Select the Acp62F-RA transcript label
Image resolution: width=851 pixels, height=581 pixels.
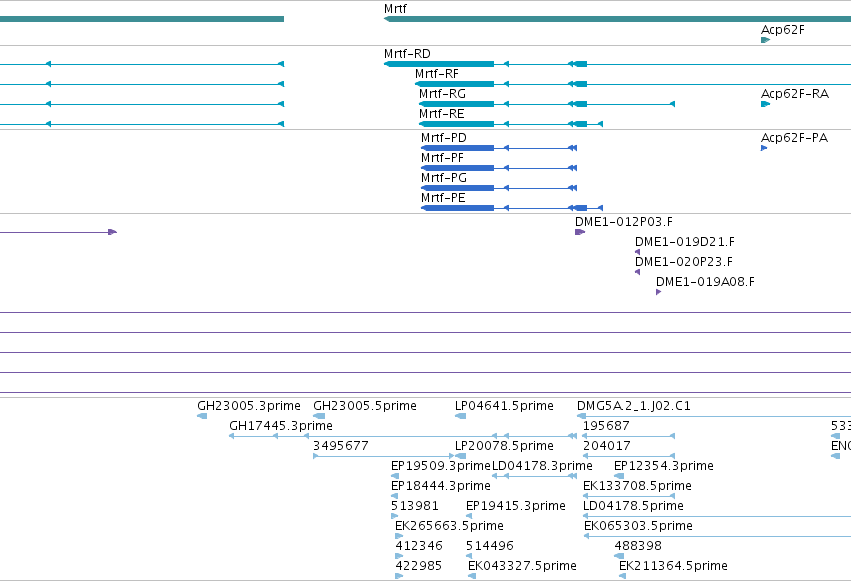(795, 94)
